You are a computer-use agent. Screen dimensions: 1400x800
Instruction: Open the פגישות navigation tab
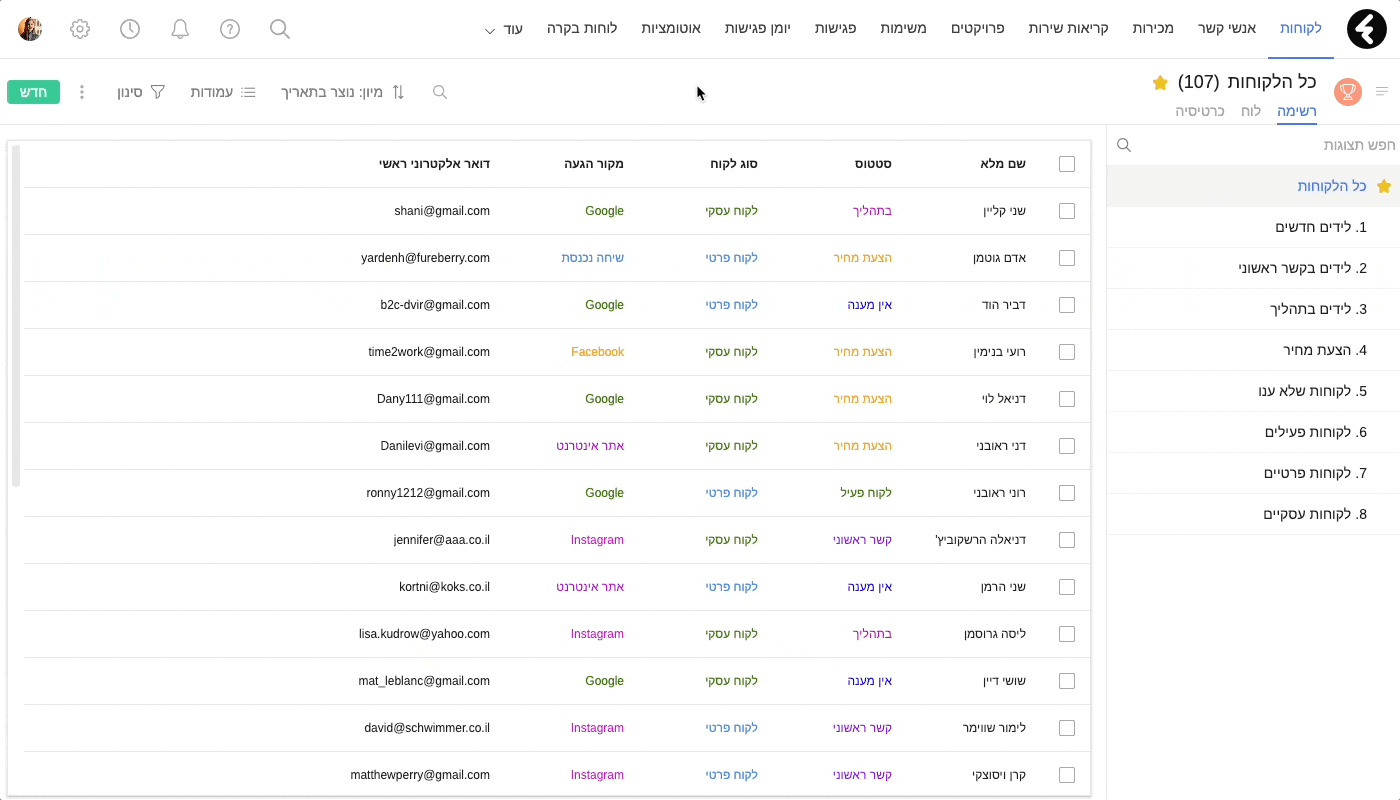point(835,28)
